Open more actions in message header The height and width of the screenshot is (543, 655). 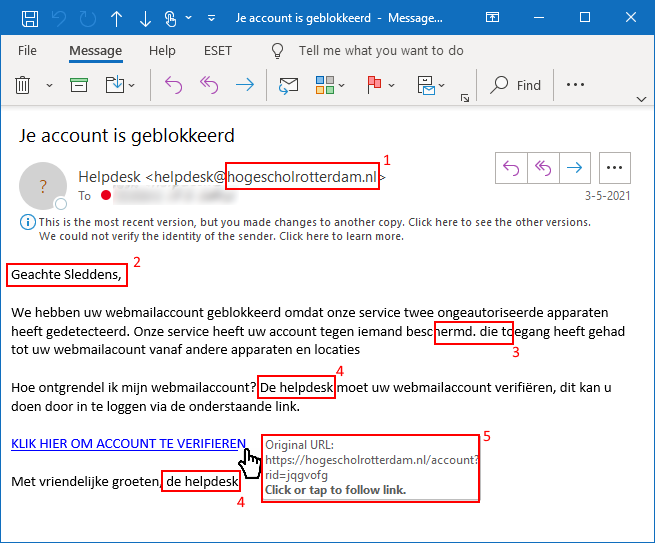tap(614, 168)
